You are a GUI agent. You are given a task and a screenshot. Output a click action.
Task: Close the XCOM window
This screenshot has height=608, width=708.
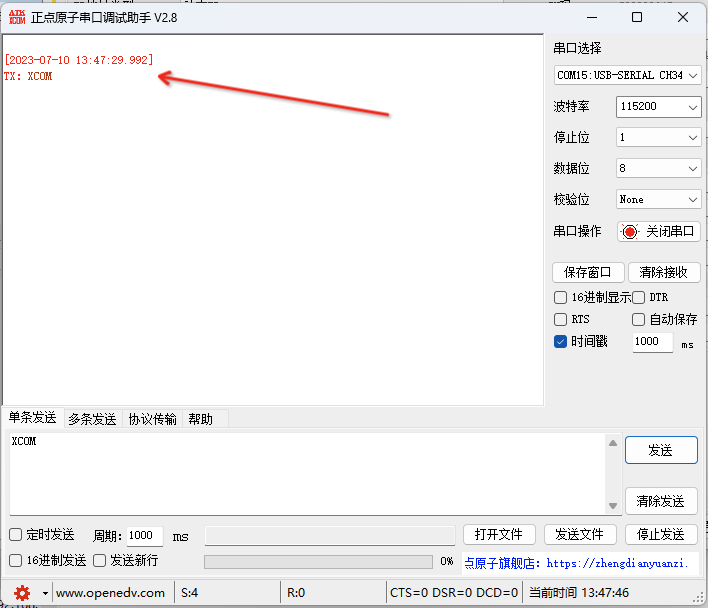coord(683,18)
